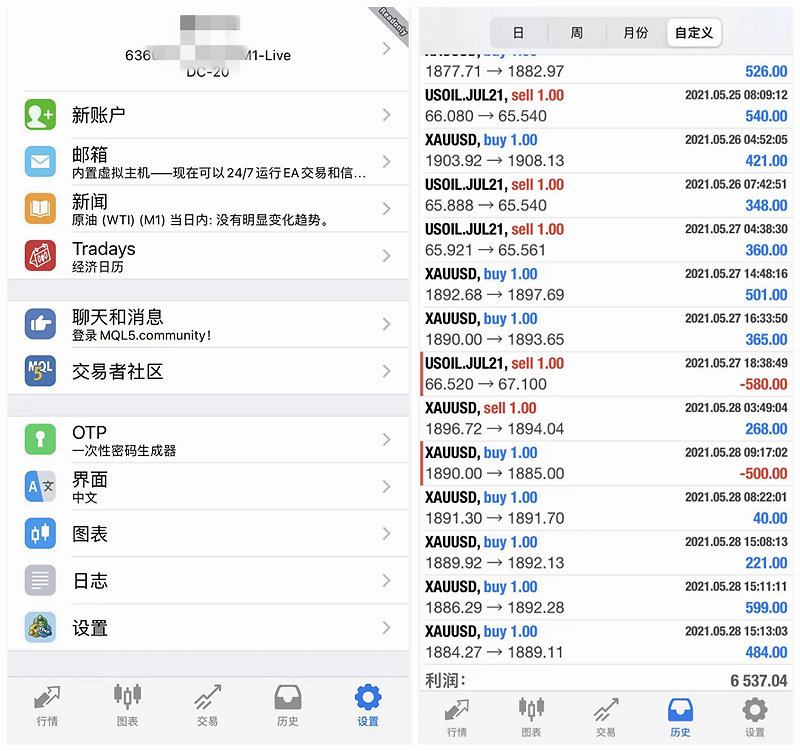The image size is (800, 751).
Task: Tap the green OTP keyhole icon
Action: [40, 440]
